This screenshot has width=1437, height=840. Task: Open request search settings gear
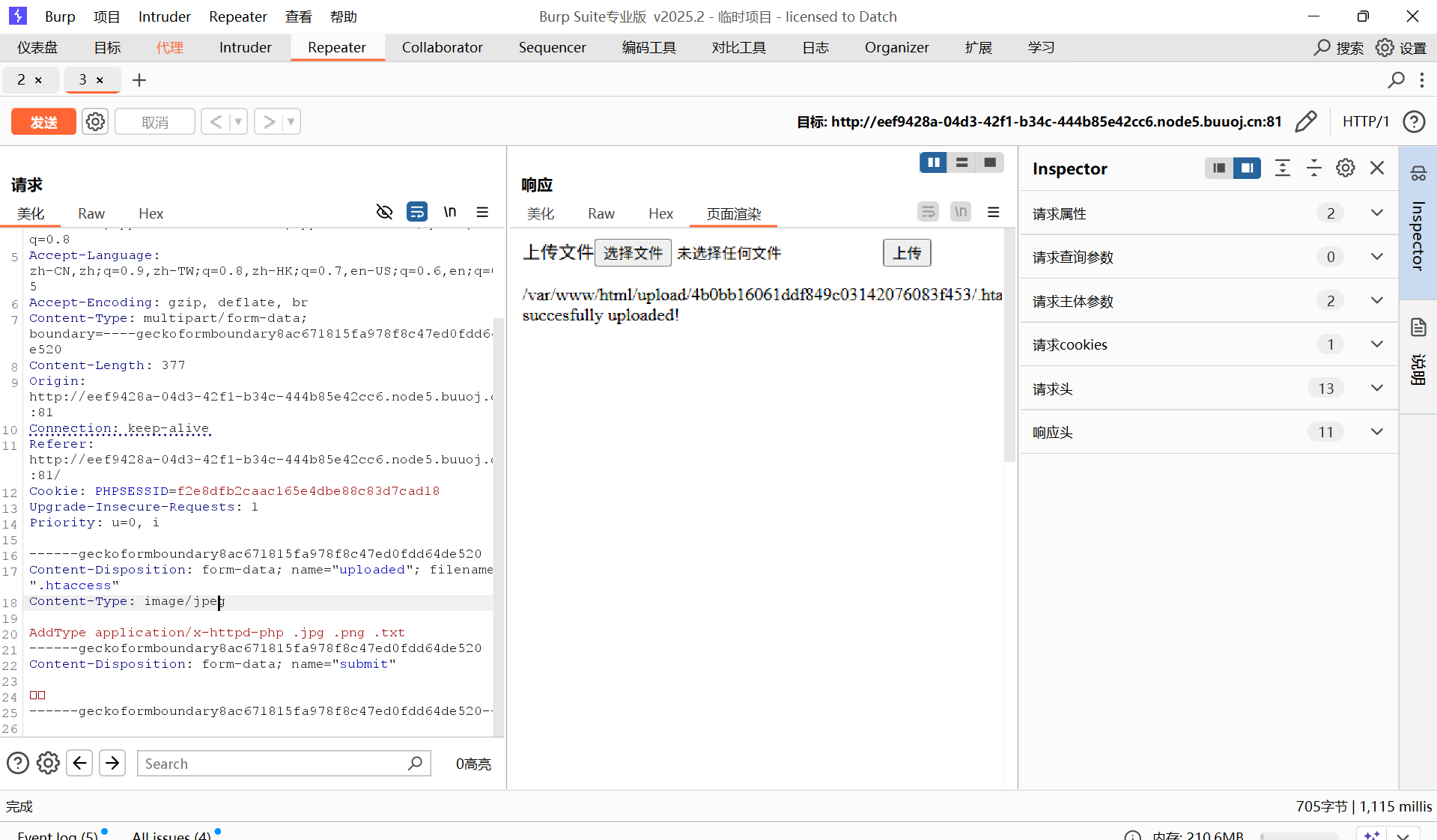coord(48,763)
